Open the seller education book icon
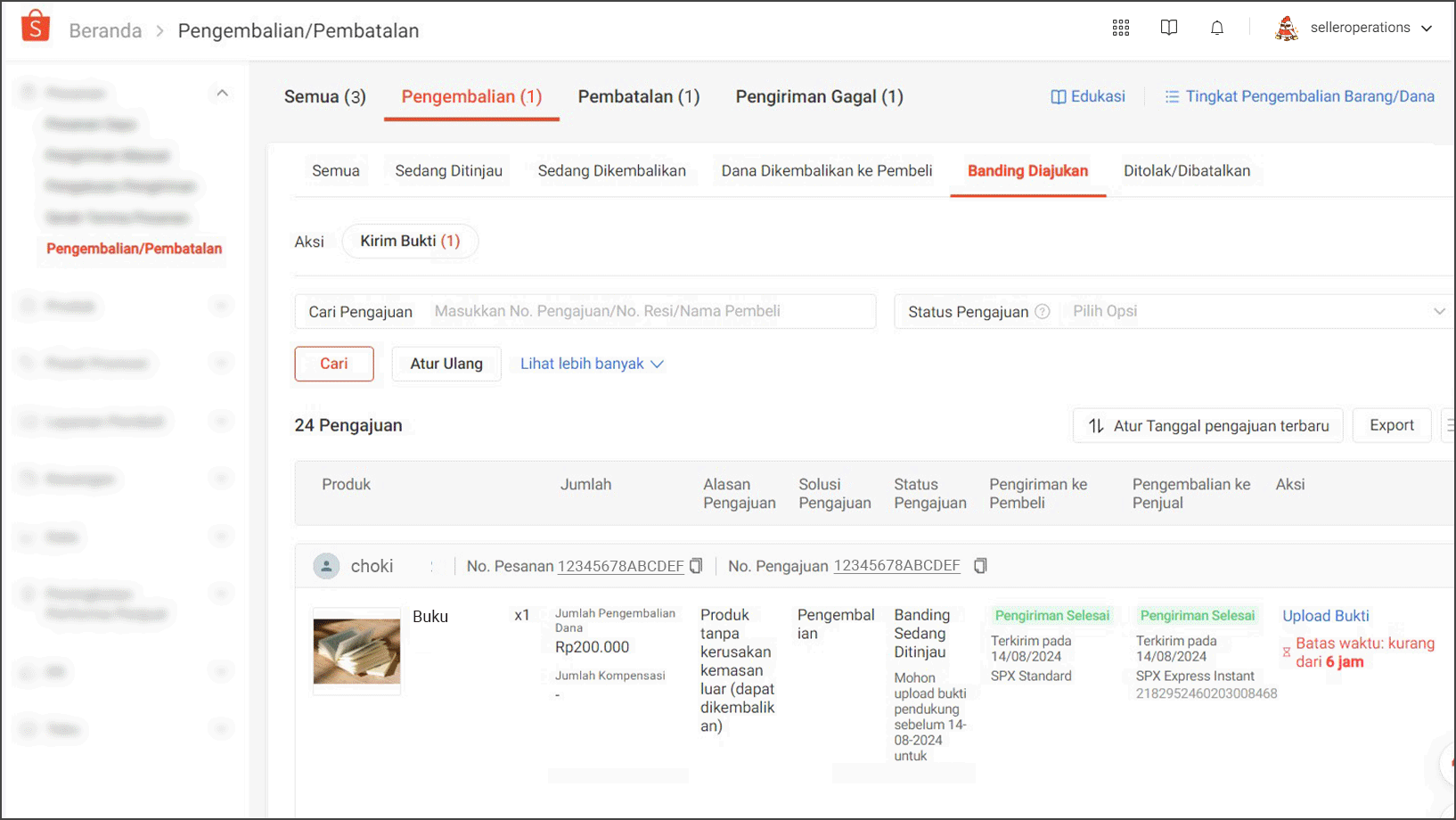Screen dimensions: 1456x820 click(1168, 28)
